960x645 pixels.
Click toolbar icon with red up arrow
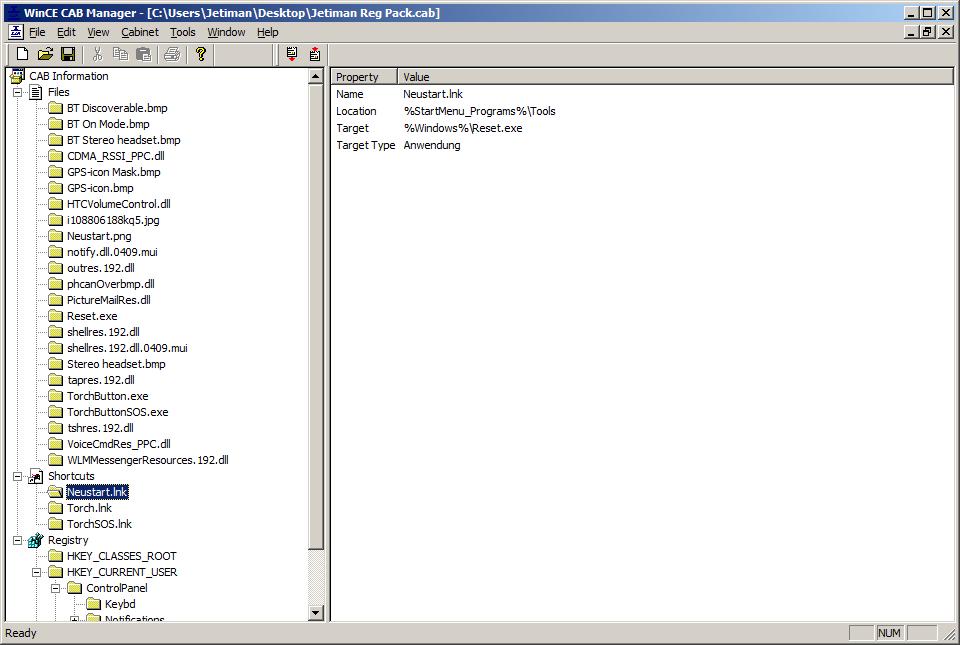coord(315,54)
